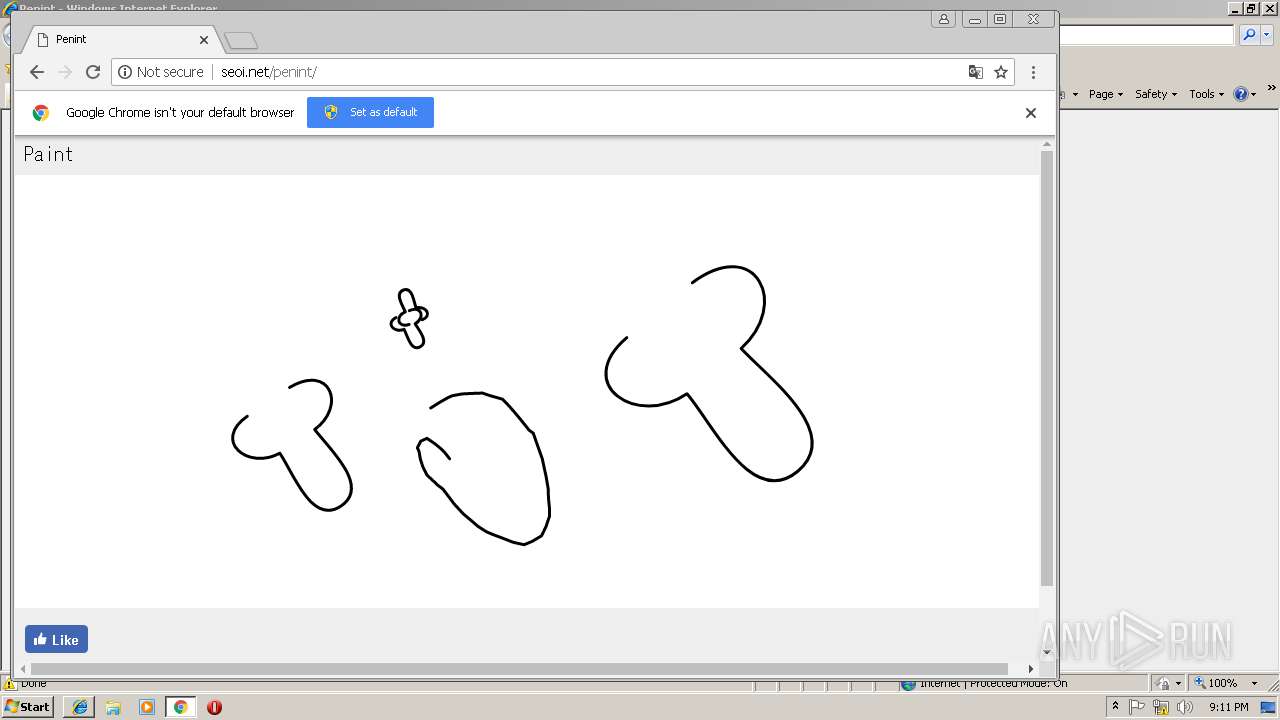The height and width of the screenshot is (720, 1280).
Task: Open a new Chrome tab
Action: pyautogui.click(x=241, y=40)
